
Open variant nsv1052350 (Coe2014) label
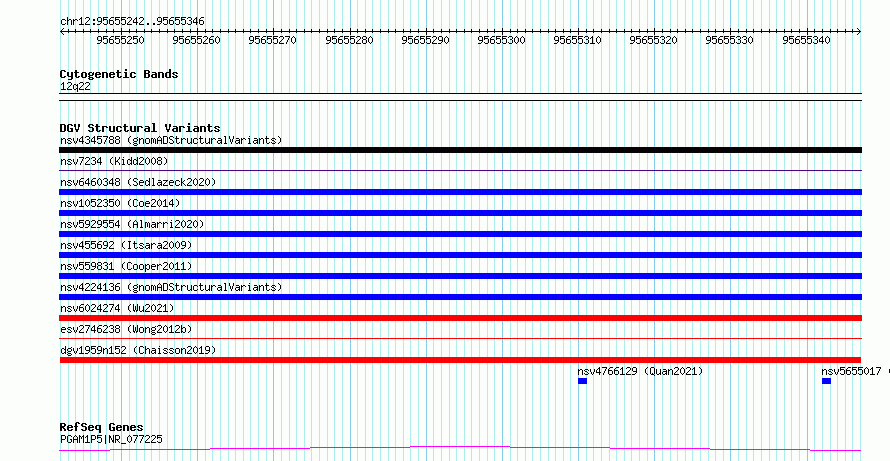click(x=120, y=203)
